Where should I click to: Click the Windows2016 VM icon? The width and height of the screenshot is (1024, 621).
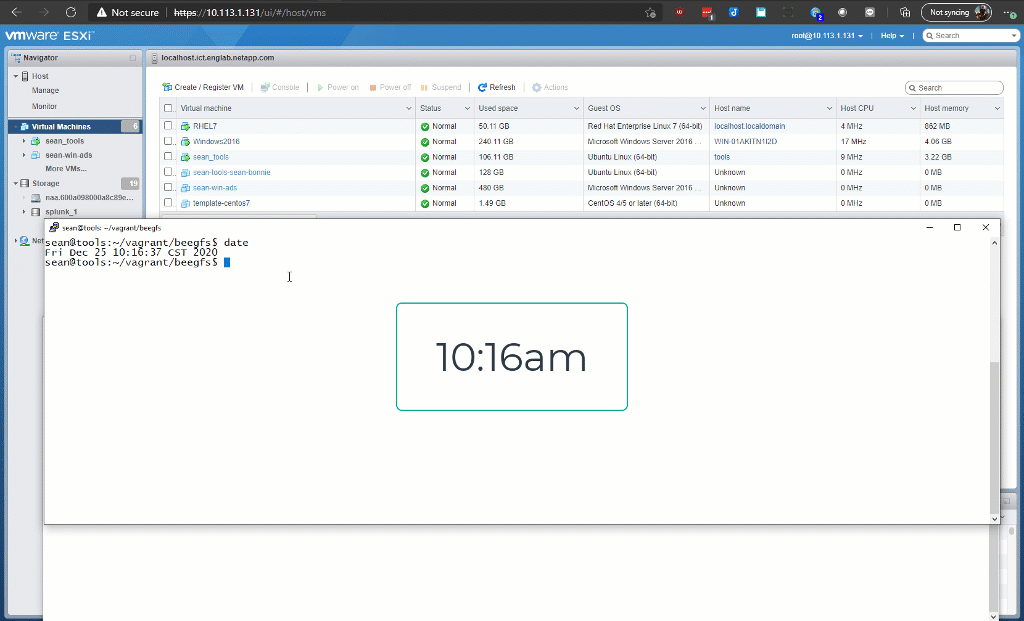pos(185,142)
